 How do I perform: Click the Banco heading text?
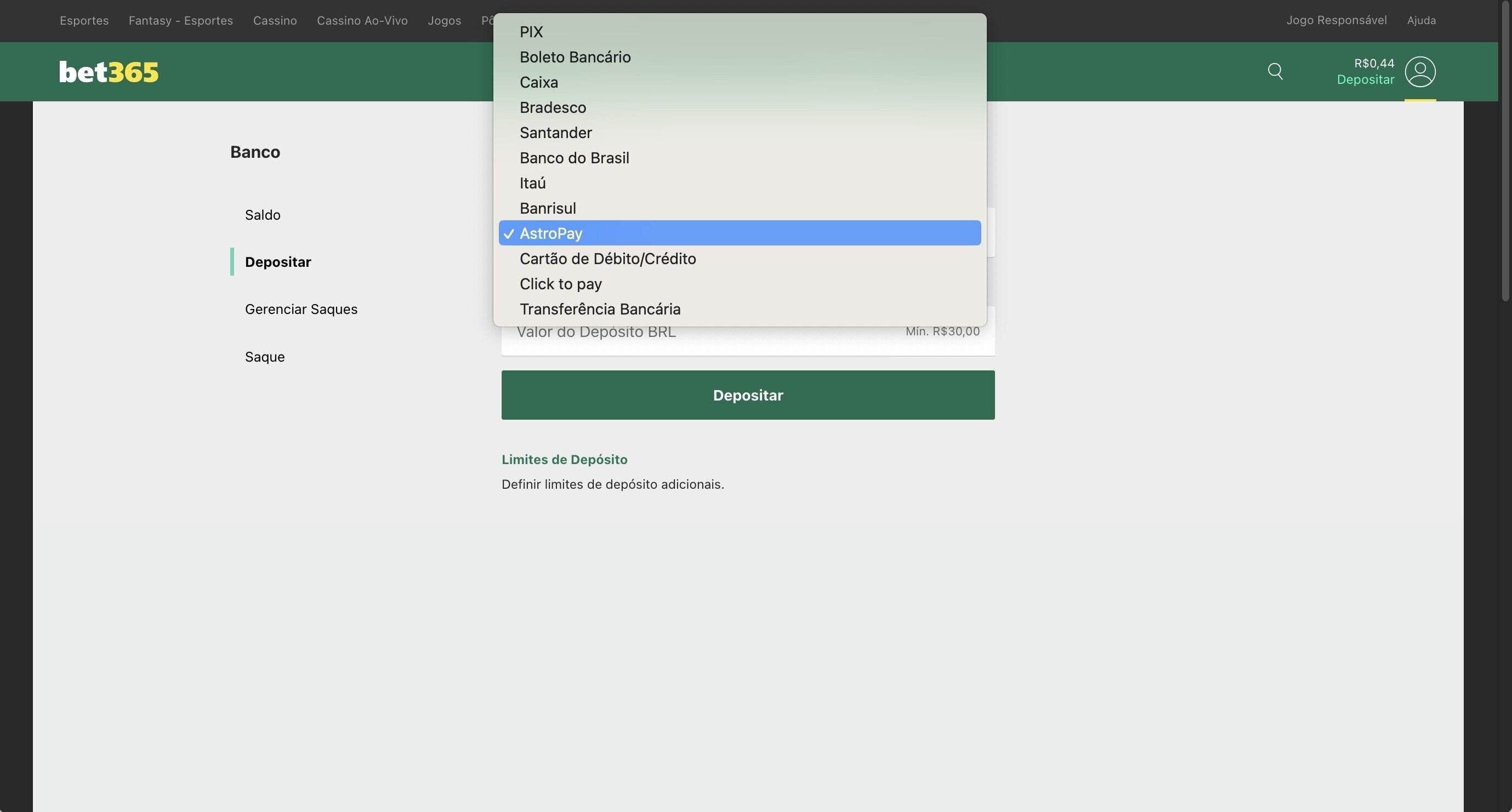[x=255, y=152]
